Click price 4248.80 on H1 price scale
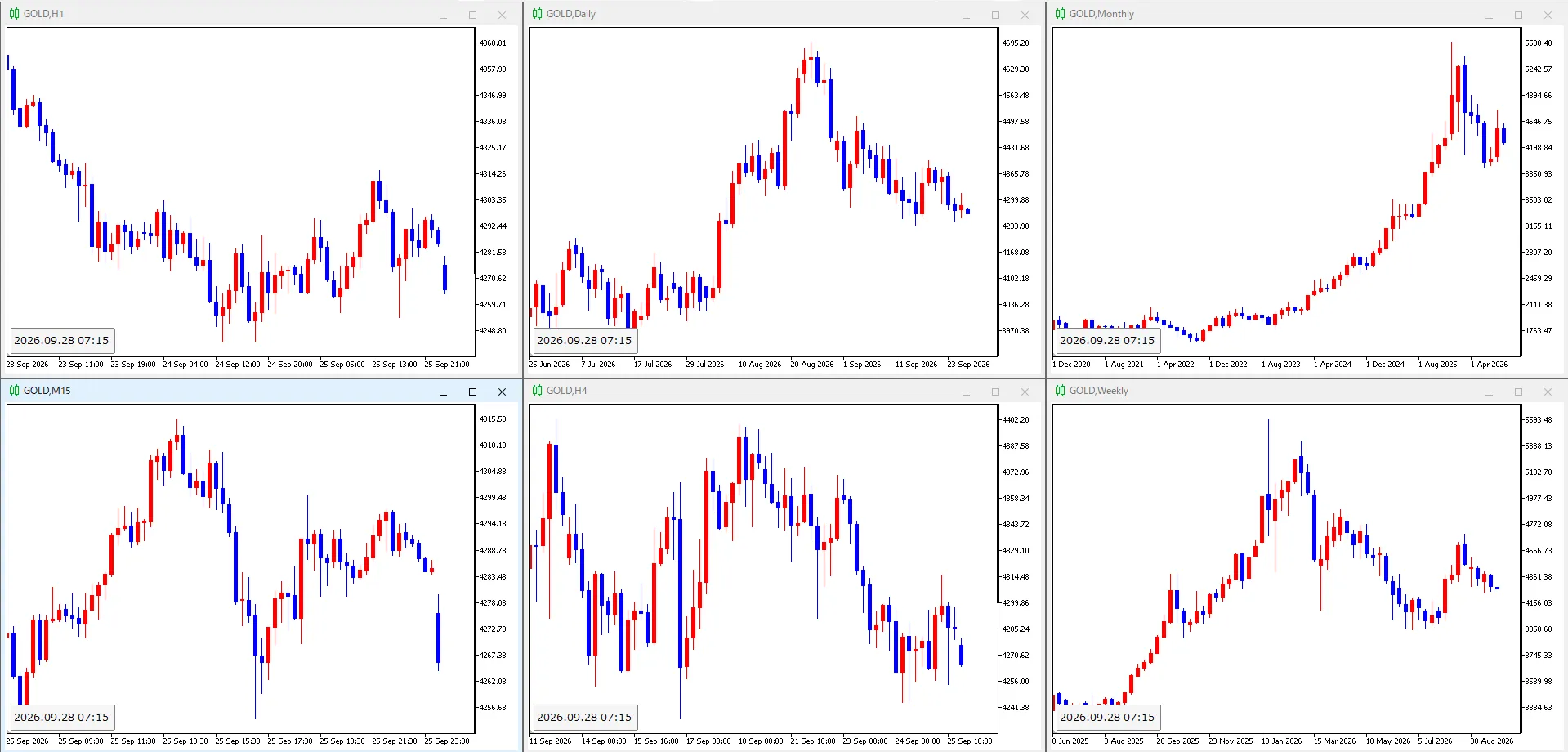Viewport: 1568px width, 752px height. click(493, 331)
